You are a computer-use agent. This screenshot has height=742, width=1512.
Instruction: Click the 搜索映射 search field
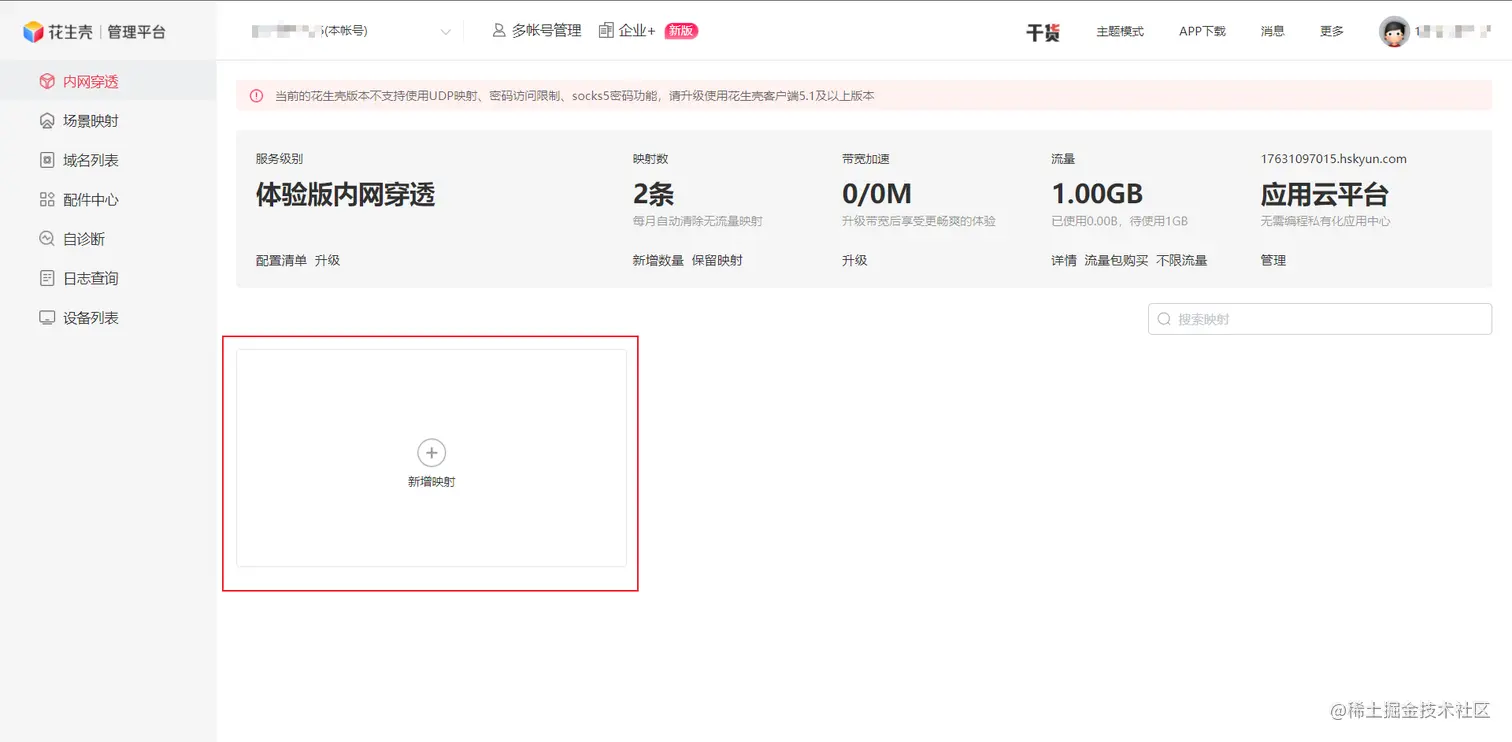tap(1320, 320)
